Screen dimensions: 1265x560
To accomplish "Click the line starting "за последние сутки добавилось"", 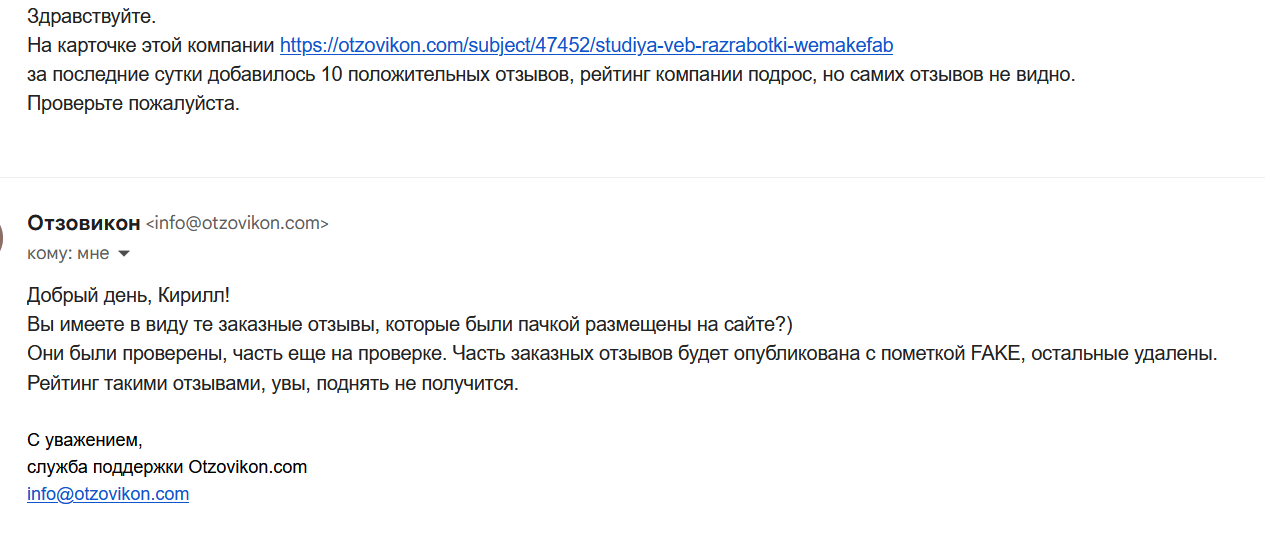I will [551, 75].
